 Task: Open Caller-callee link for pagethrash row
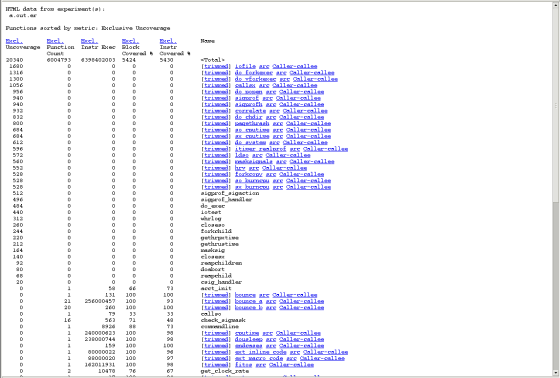coord(309,123)
